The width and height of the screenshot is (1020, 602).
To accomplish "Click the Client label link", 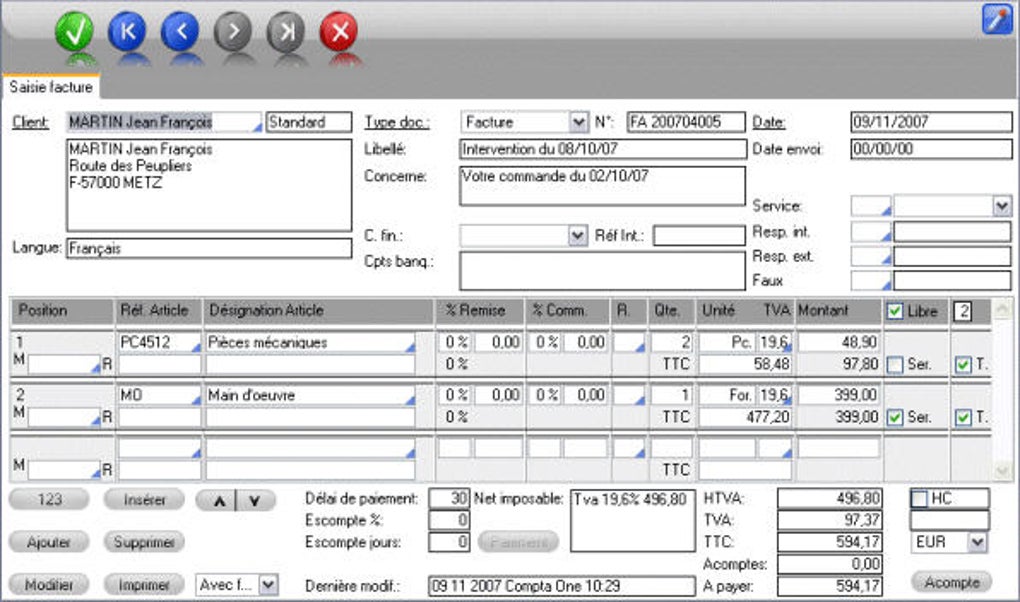I will [x=32, y=122].
